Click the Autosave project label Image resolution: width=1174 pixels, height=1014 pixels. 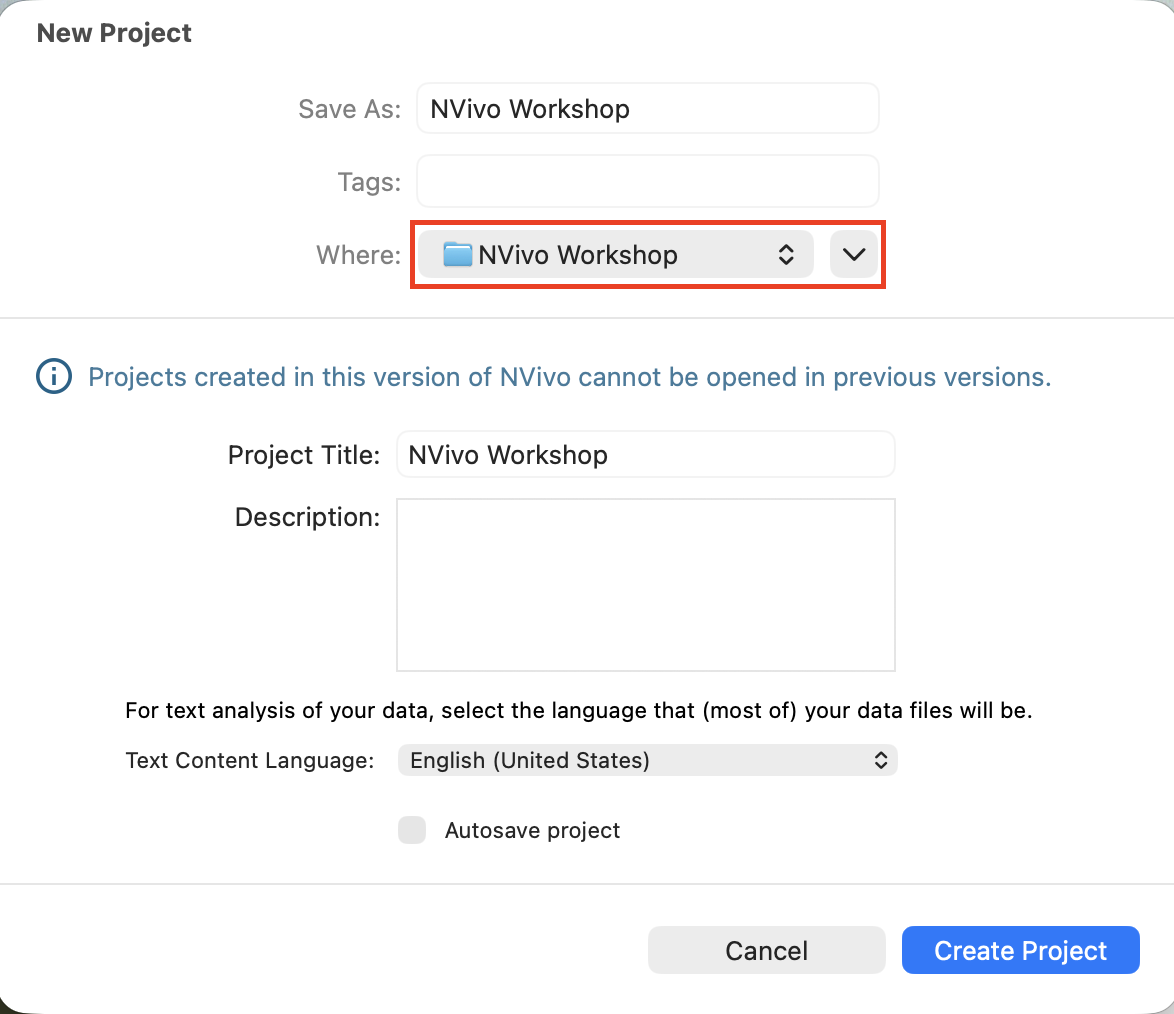coord(532,830)
